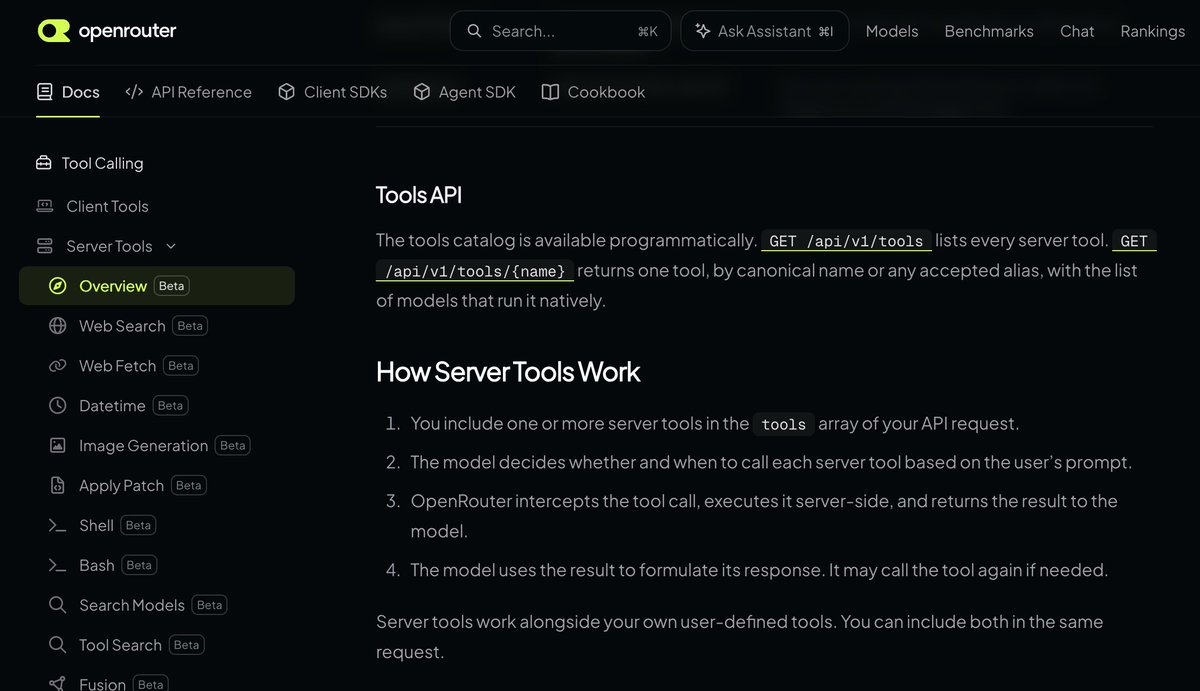Click the cube icon beside Client SDKs
Viewport: 1200px width, 691px height.
(286, 92)
